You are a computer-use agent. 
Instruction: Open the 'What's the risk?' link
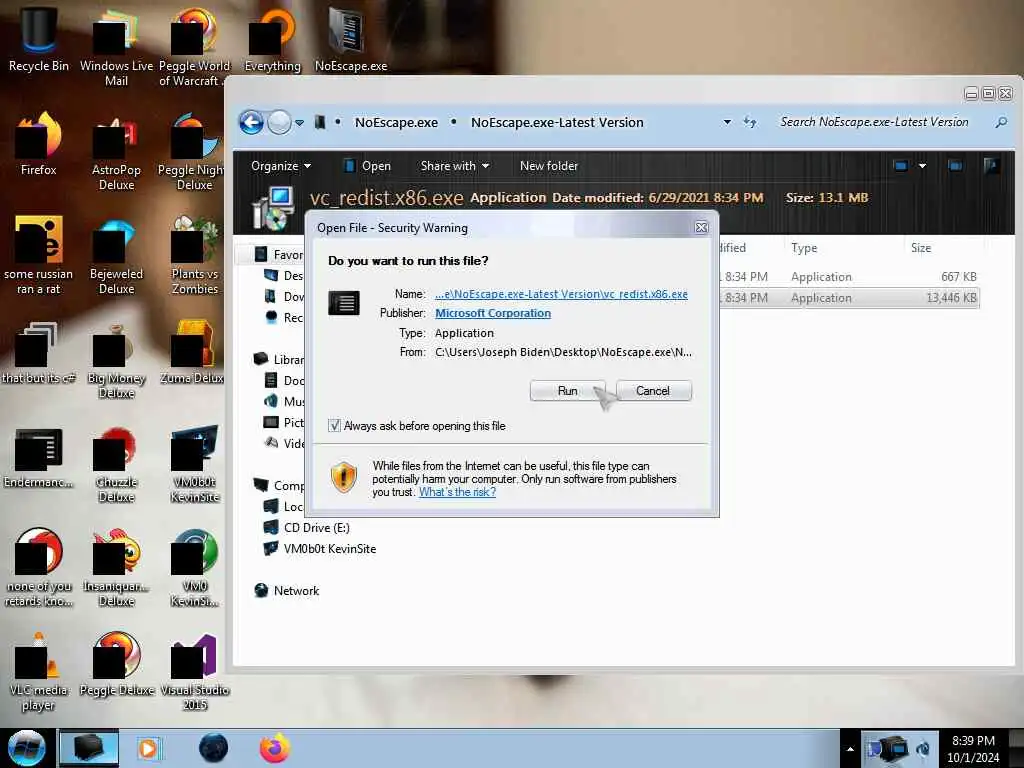457,492
